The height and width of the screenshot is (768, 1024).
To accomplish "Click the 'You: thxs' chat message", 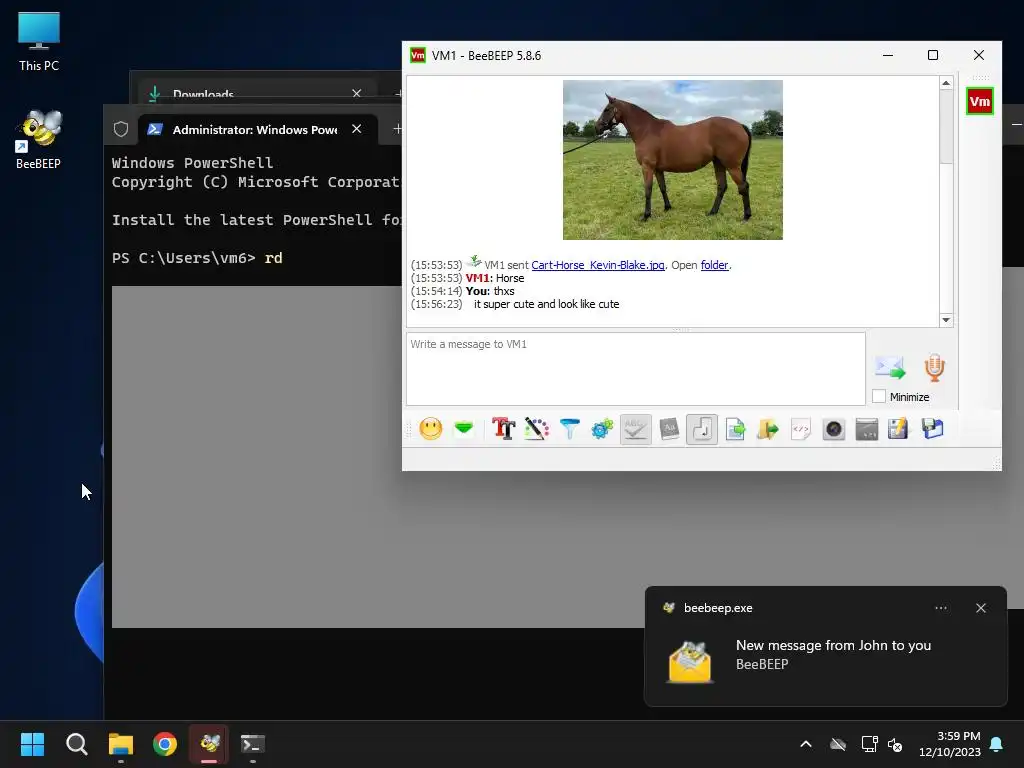I will tap(490, 291).
